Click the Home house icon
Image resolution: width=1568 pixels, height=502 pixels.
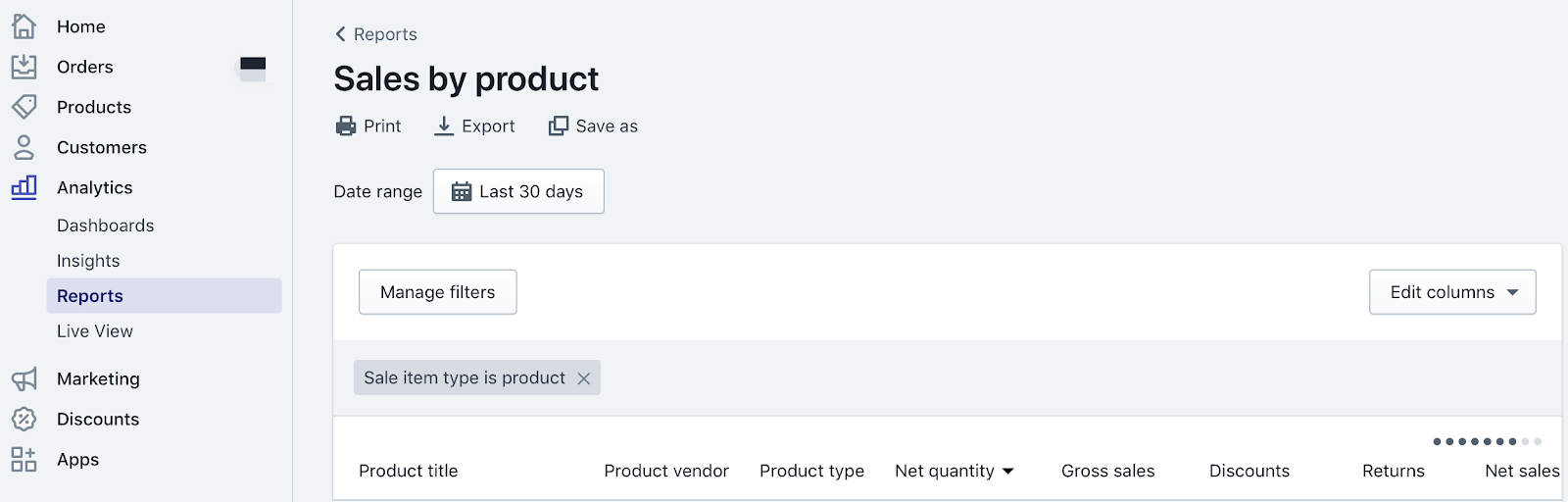pyautogui.click(x=24, y=26)
